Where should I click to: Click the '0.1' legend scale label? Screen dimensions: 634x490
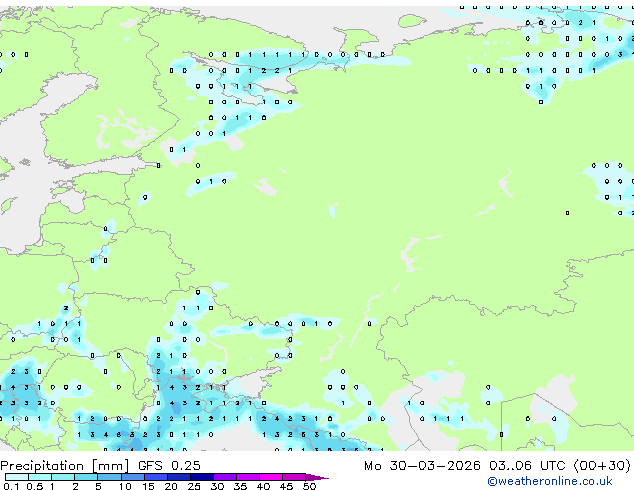click(11, 486)
